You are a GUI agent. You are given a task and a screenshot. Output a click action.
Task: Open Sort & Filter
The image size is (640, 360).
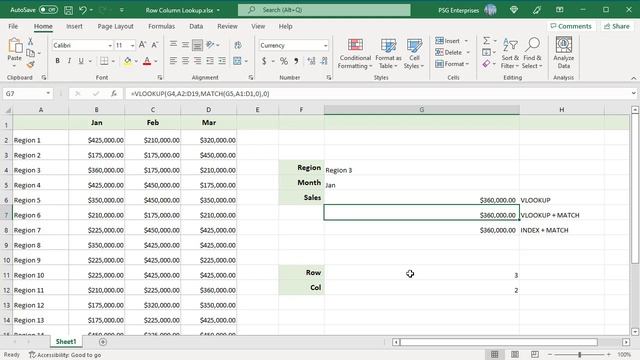[510, 53]
